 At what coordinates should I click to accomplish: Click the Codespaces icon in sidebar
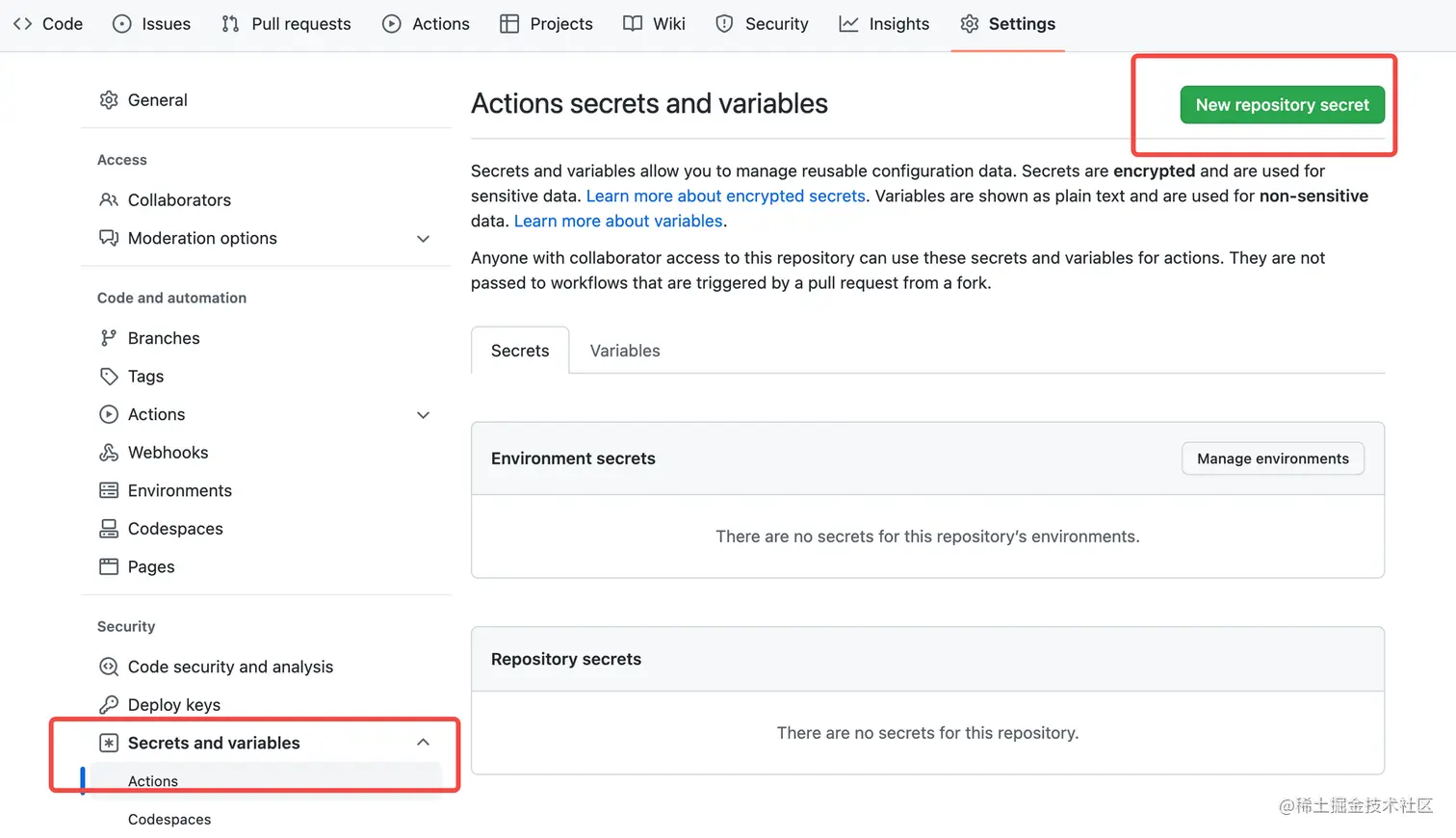109,529
